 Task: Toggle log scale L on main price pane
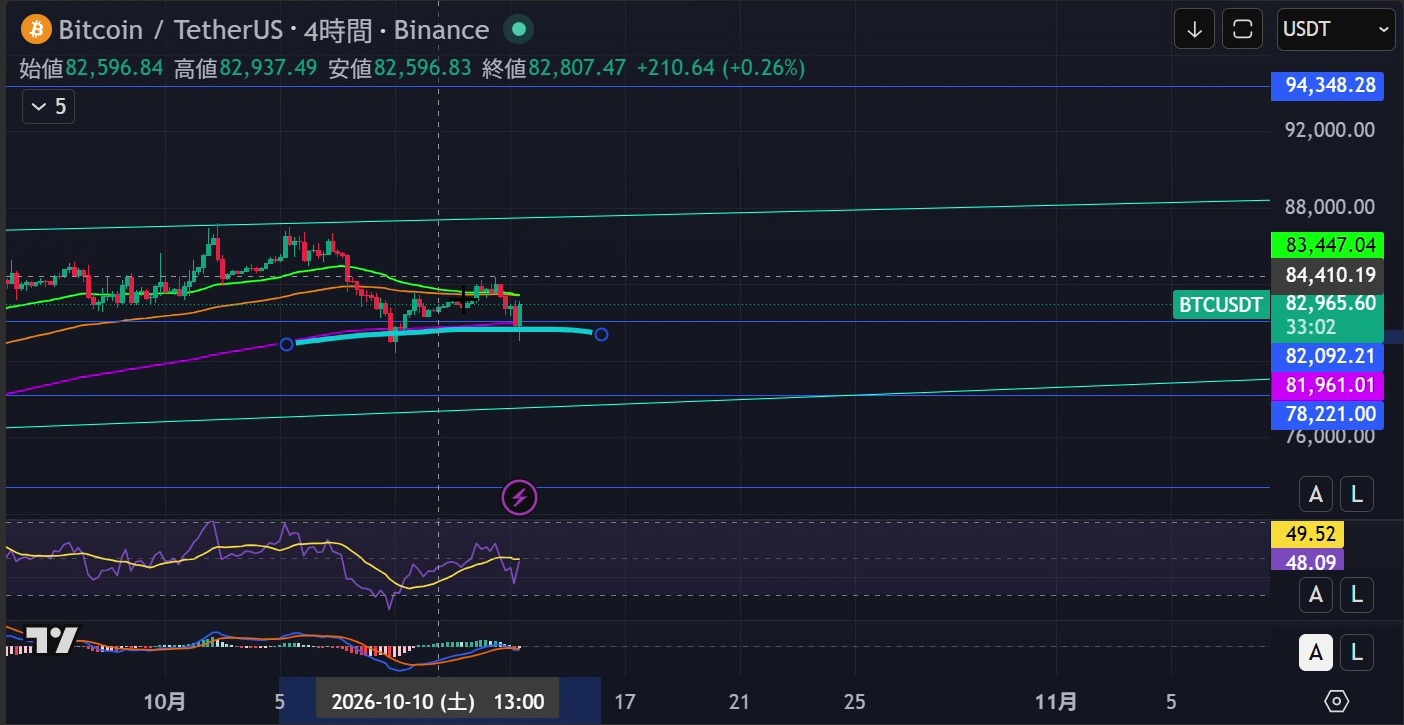(x=1356, y=494)
